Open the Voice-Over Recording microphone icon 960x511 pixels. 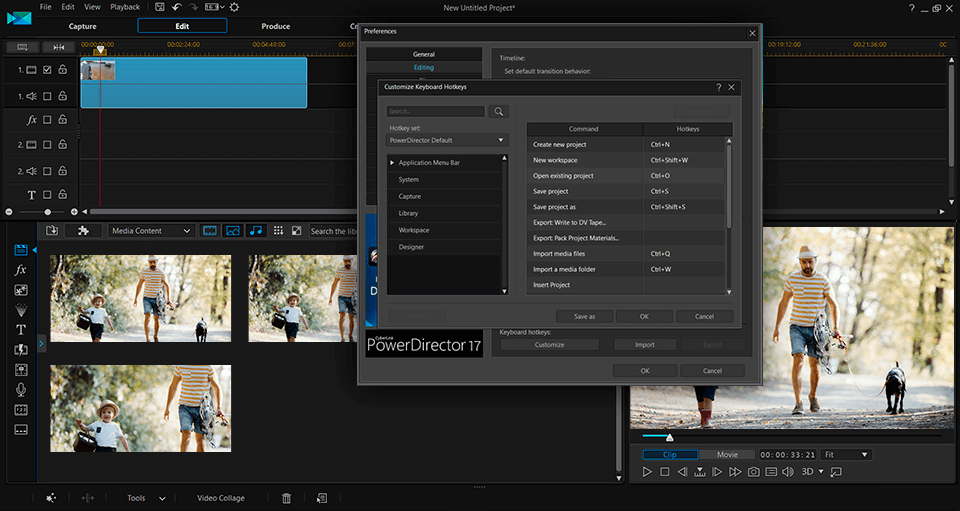click(x=21, y=390)
